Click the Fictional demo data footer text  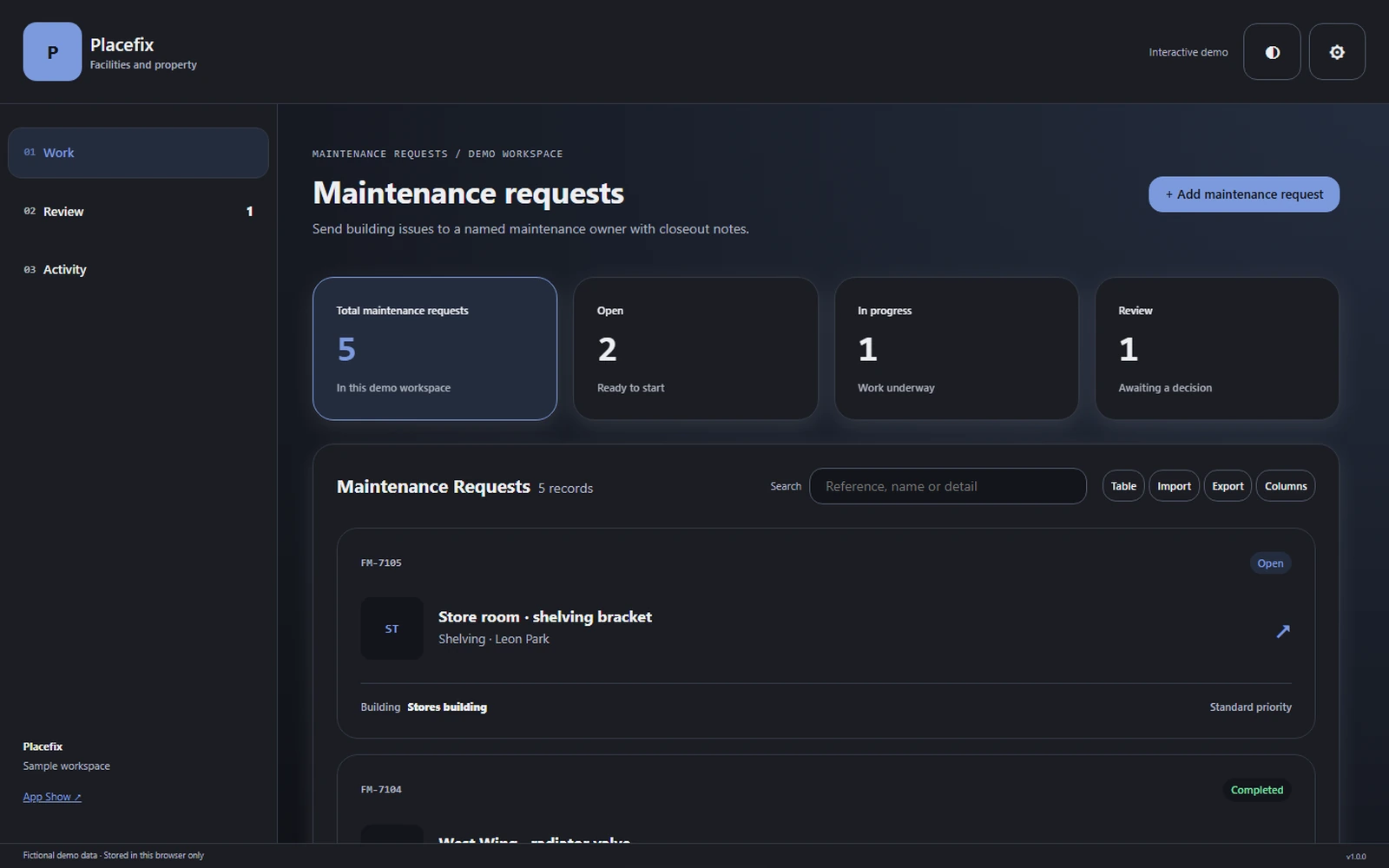(114, 856)
